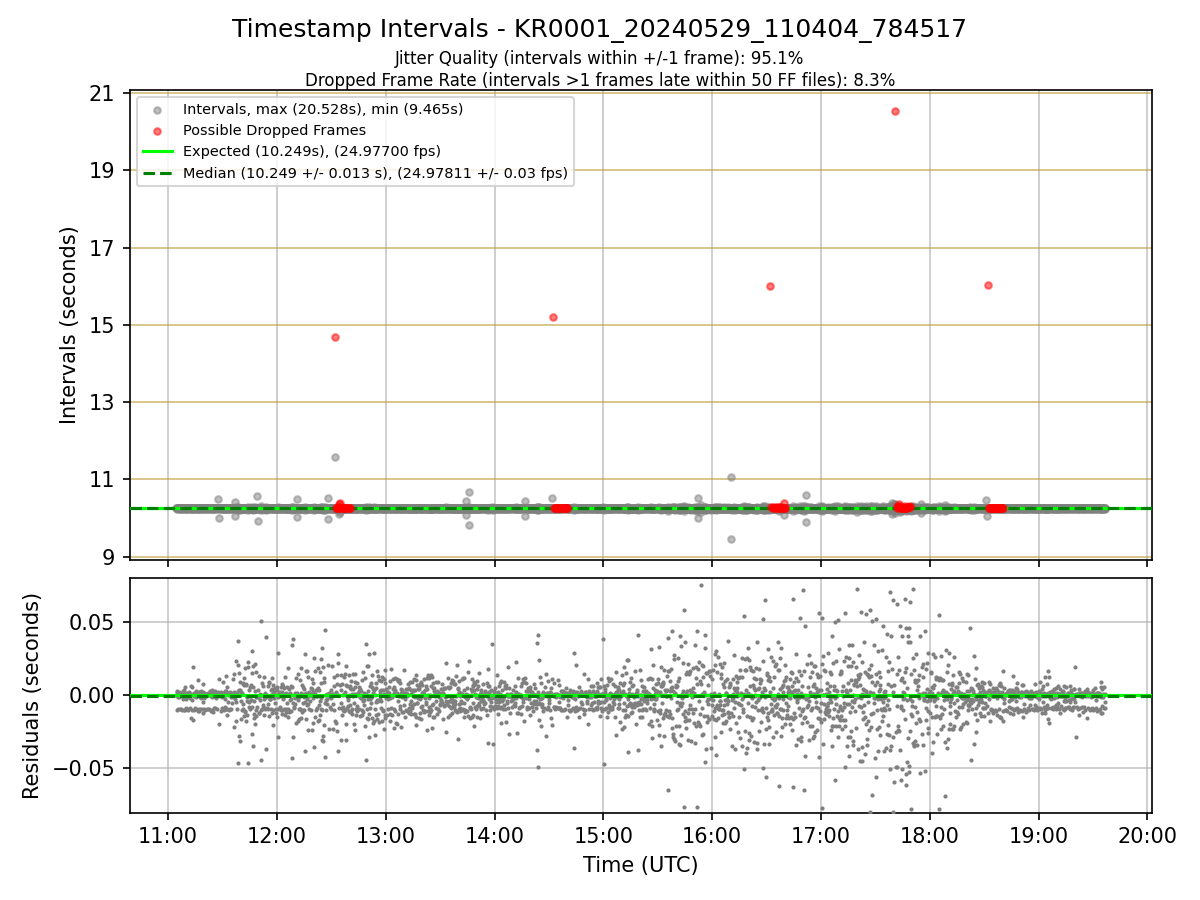
Task: Click the '17:00' time tick label
Action: (x=821, y=835)
